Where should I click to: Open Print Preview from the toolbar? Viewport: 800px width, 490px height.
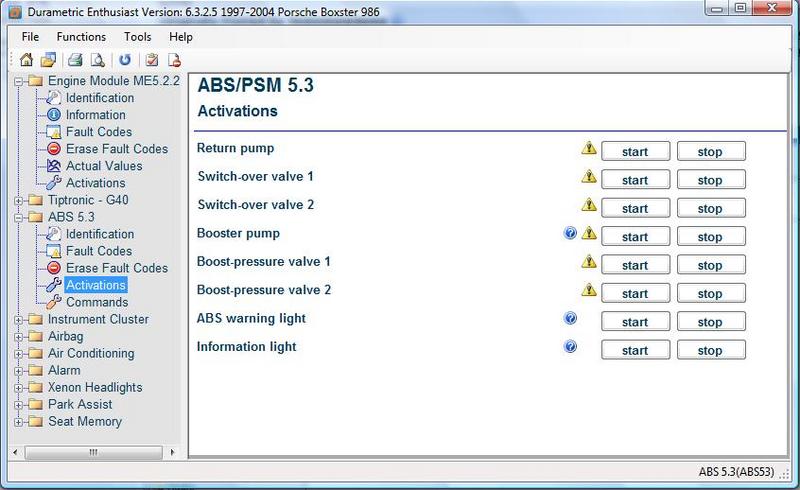click(x=97, y=60)
